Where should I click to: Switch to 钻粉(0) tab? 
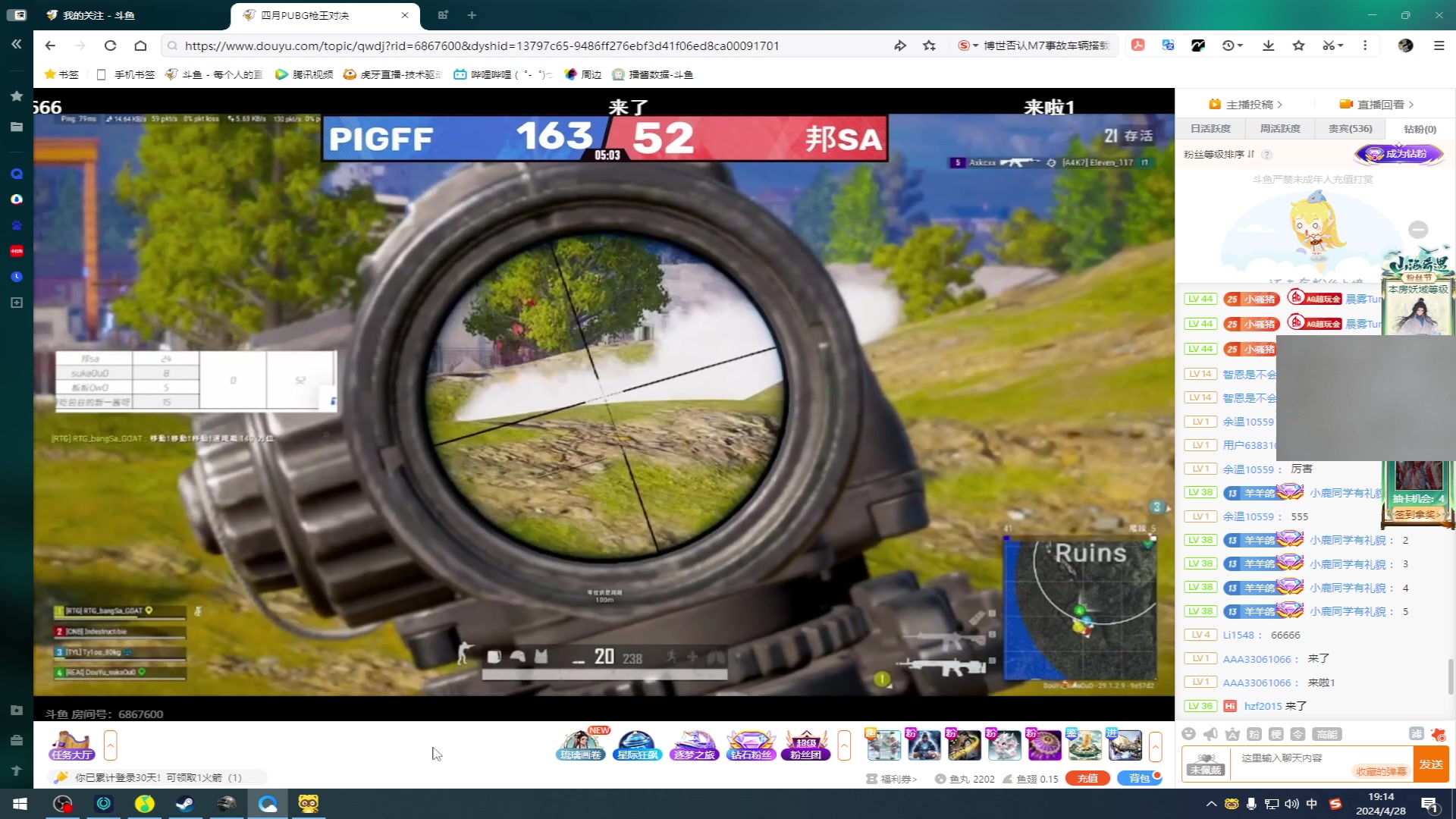coord(1420,129)
